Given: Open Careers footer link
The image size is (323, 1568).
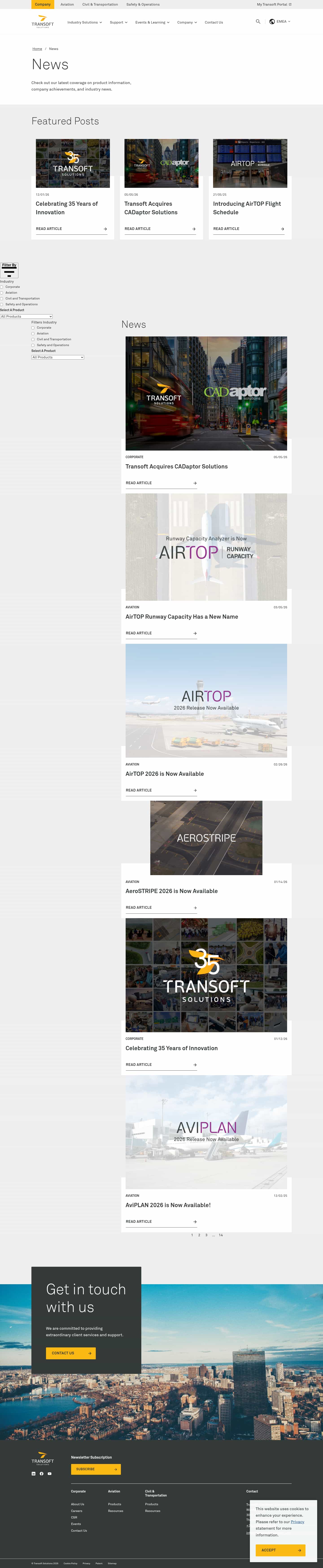Looking at the screenshot, I should click(x=76, y=1511).
